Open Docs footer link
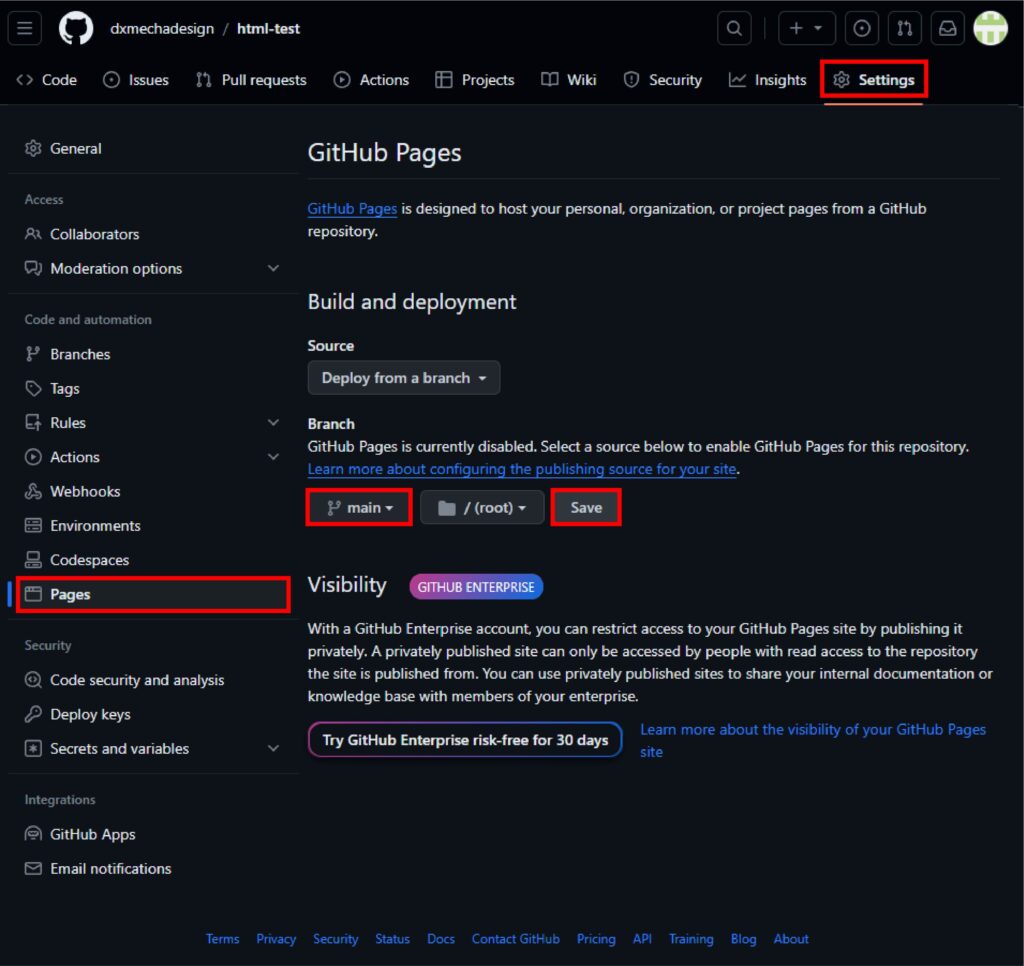 pyautogui.click(x=441, y=939)
